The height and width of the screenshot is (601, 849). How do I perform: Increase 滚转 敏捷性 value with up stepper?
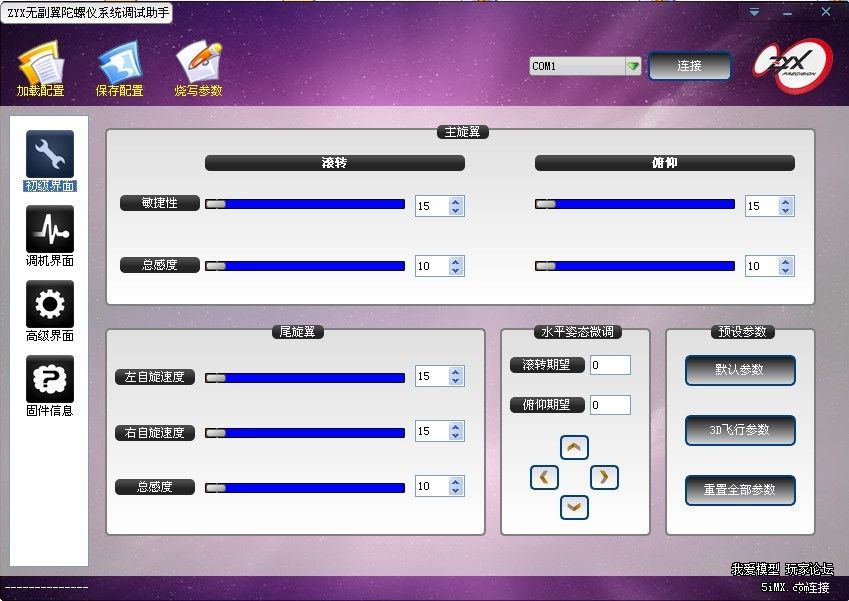point(456,201)
